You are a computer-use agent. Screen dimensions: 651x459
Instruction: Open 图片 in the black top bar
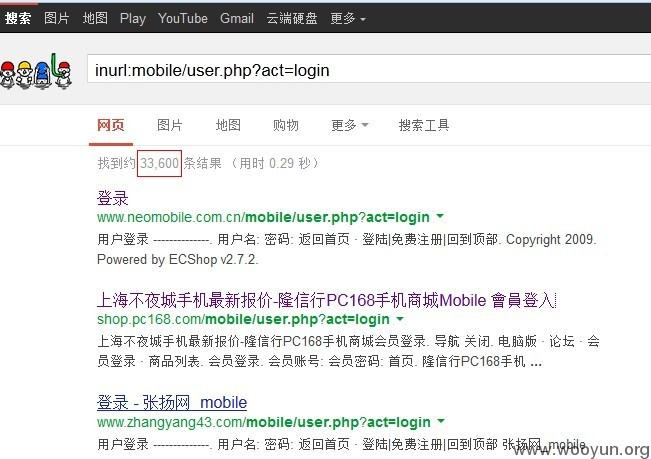point(56,18)
